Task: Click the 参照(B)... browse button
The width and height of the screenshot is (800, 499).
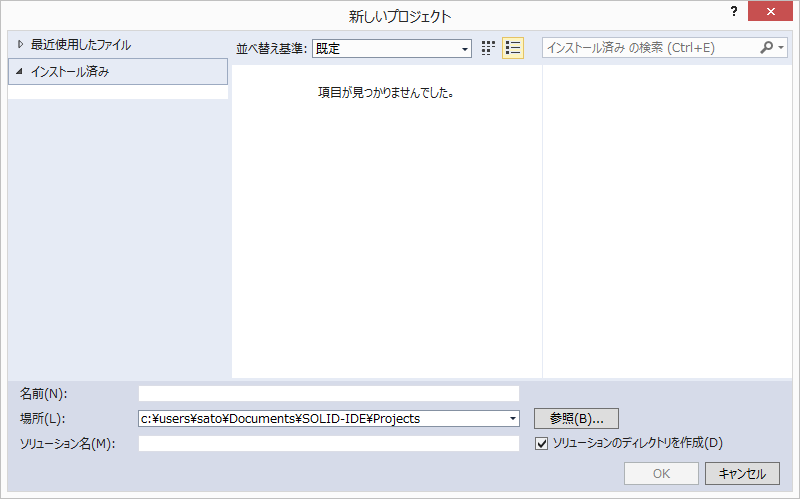Action: point(577,418)
